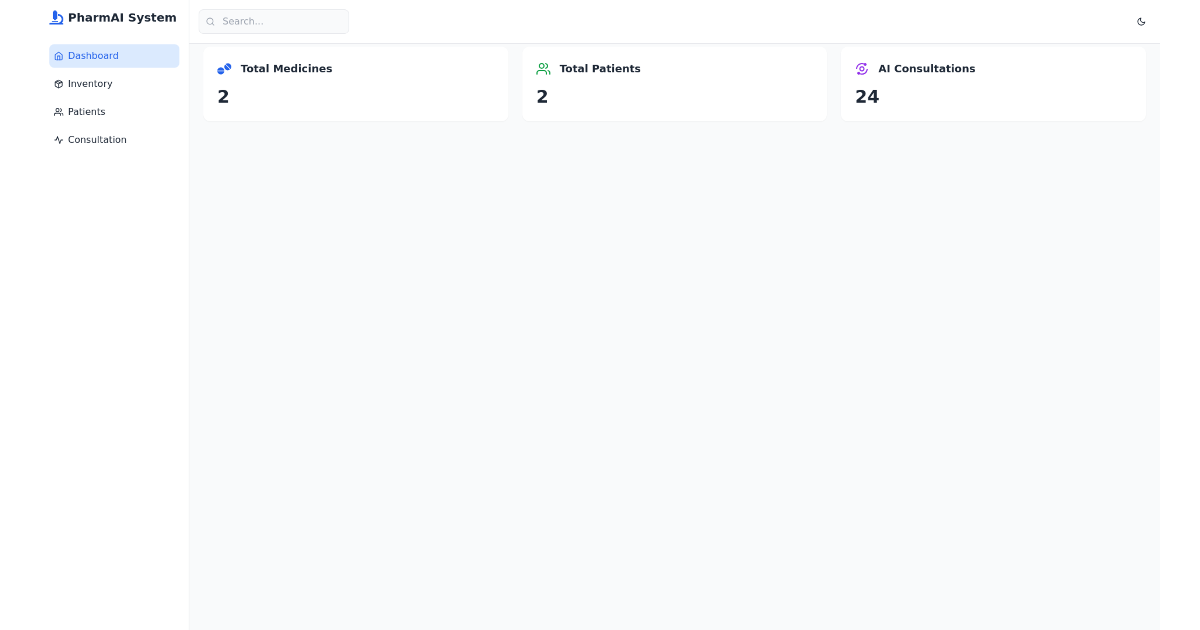
Task: Navigate to the Patients page
Action: pyautogui.click(x=86, y=112)
